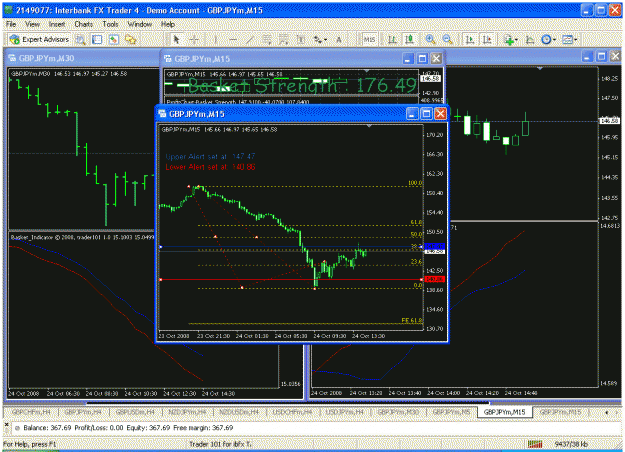This screenshot has width=625, height=452.
Task: Select the blue Upper Alert price label
Action: click(434, 246)
